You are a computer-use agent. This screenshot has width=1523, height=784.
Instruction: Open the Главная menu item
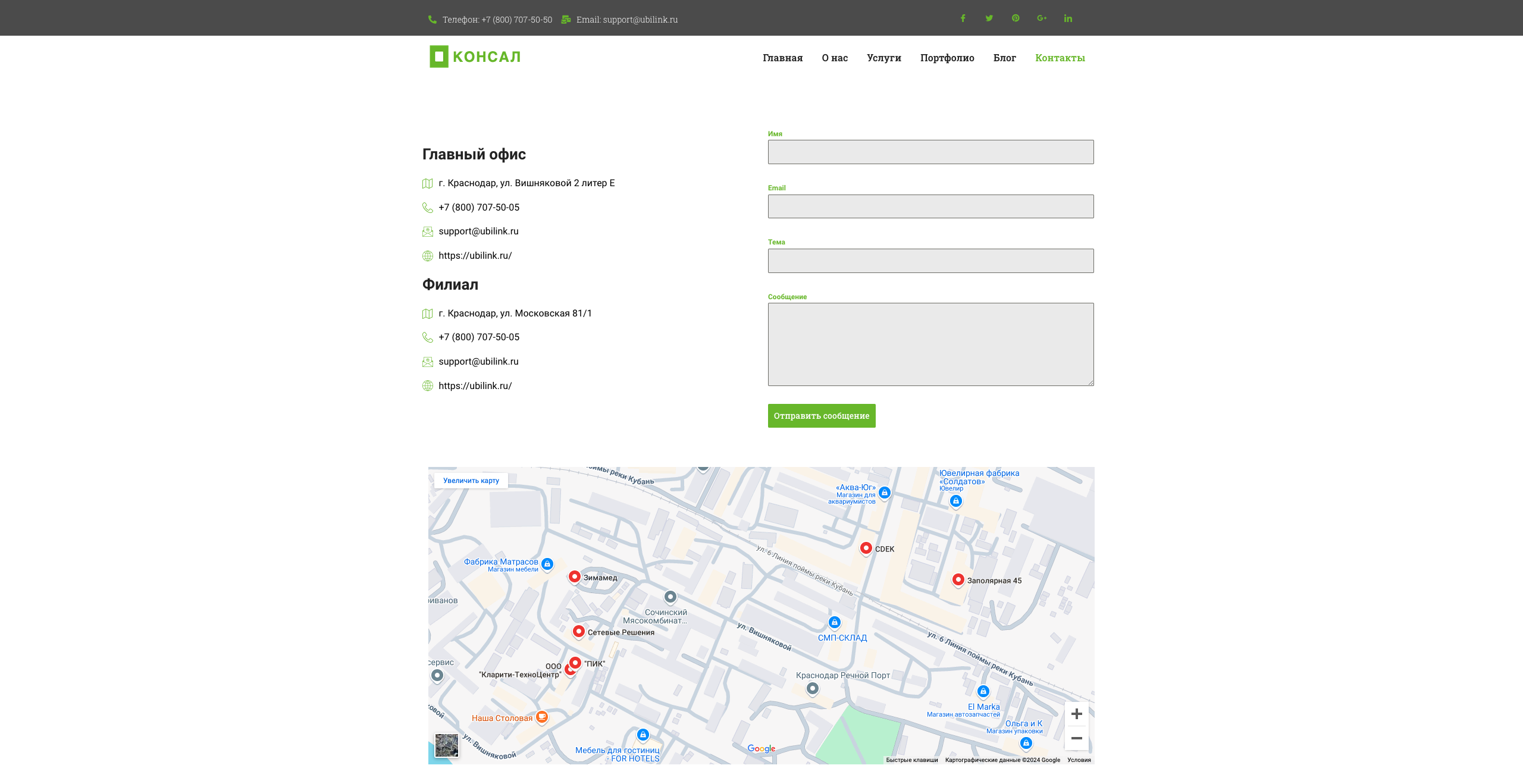782,58
